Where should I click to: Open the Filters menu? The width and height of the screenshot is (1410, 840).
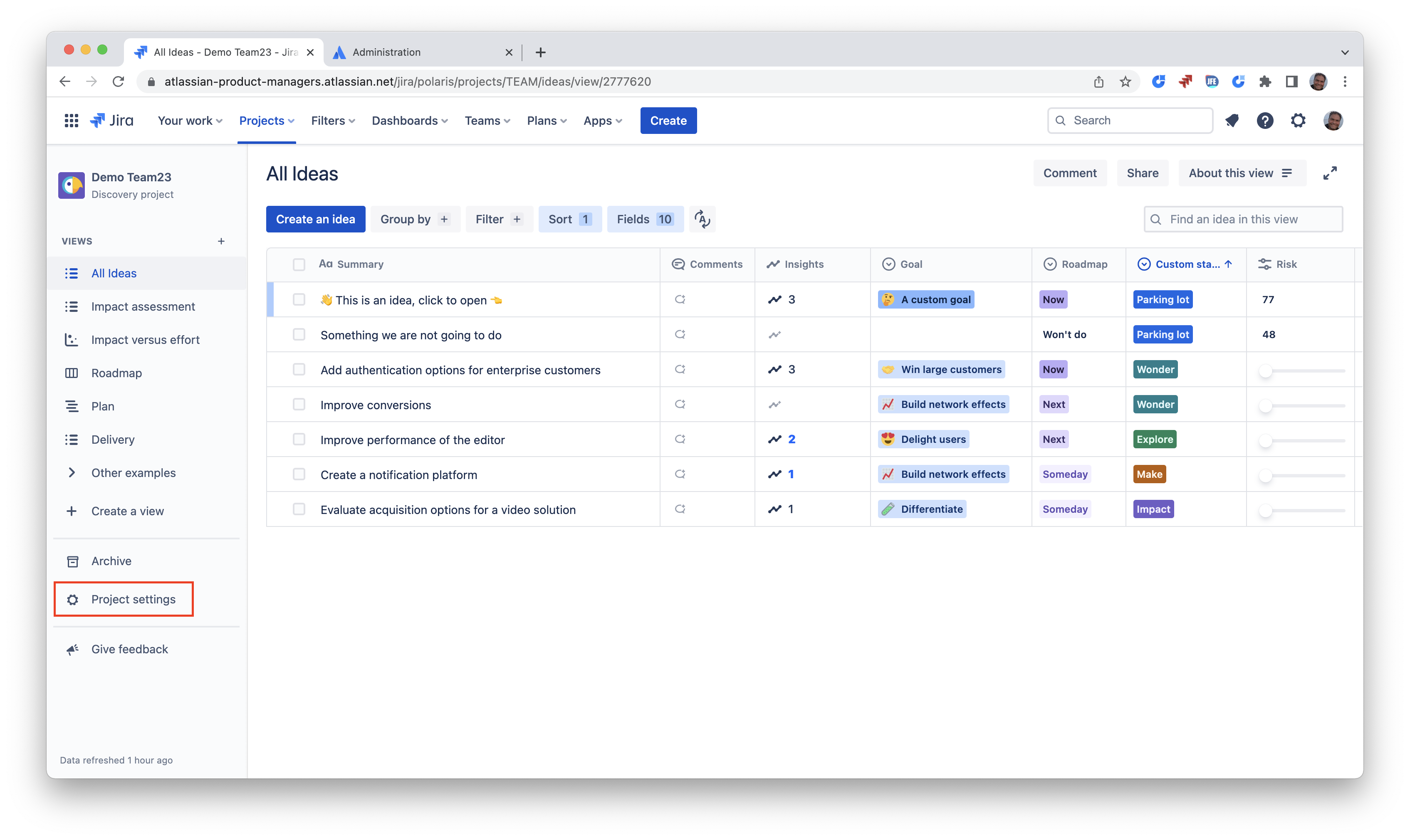click(x=332, y=120)
